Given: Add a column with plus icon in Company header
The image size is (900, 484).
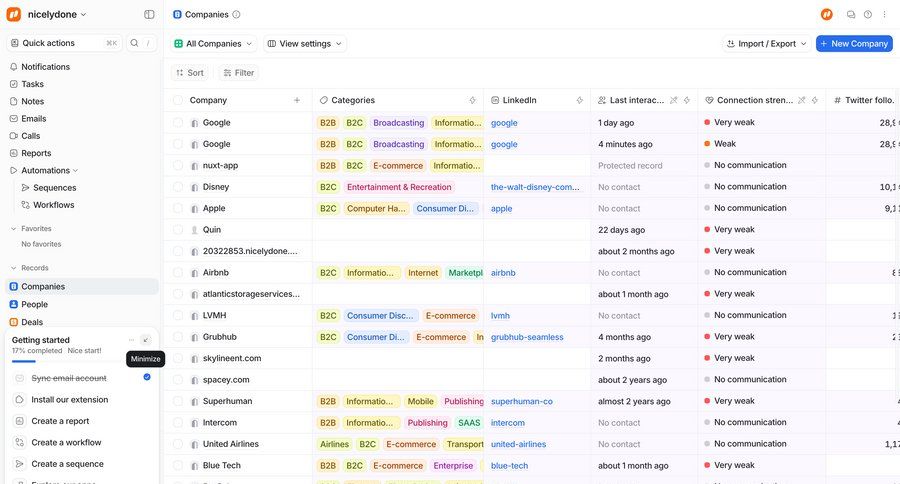Looking at the screenshot, I should pos(297,100).
